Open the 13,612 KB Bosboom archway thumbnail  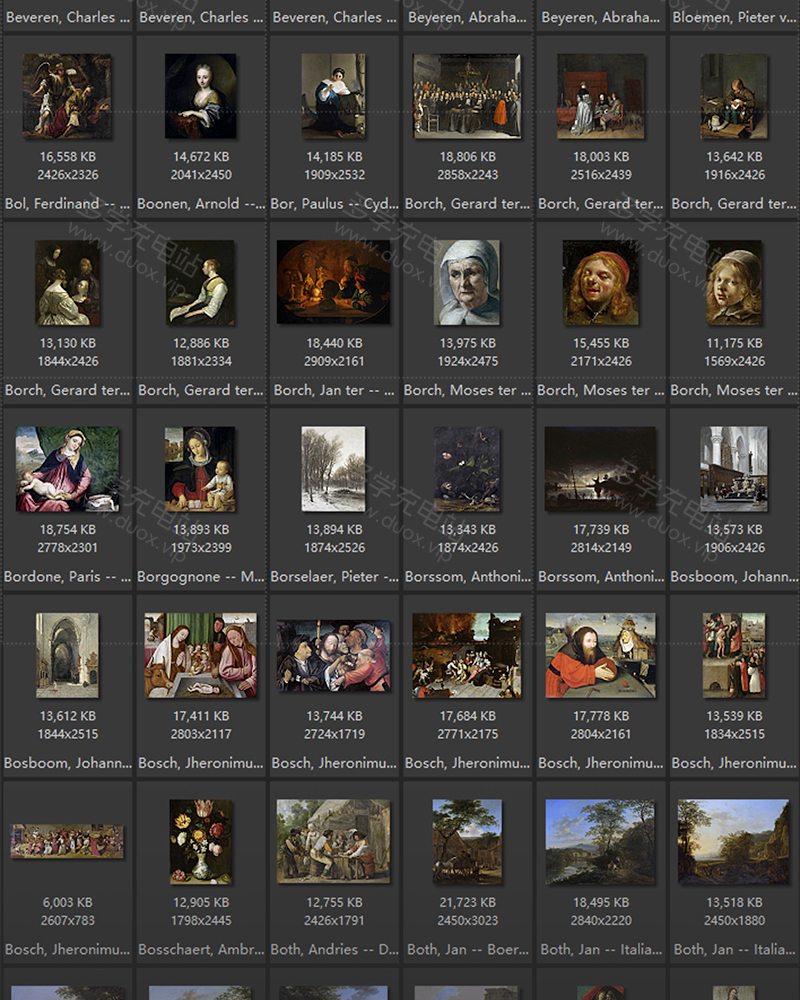(x=67, y=656)
